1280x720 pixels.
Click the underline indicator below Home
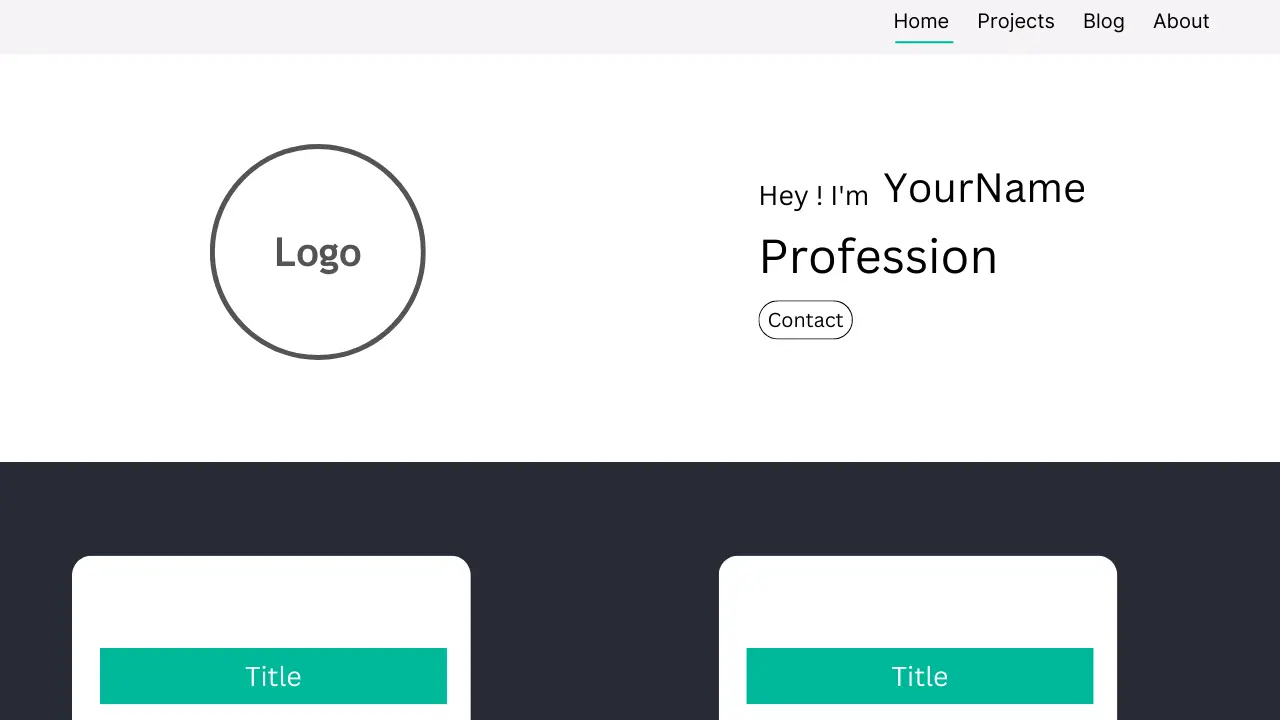coord(923,42)
